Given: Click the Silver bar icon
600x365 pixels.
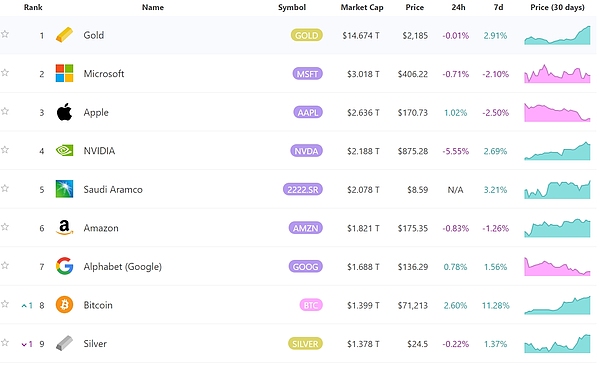Looking at the screenshot, I should click(64, 343).
